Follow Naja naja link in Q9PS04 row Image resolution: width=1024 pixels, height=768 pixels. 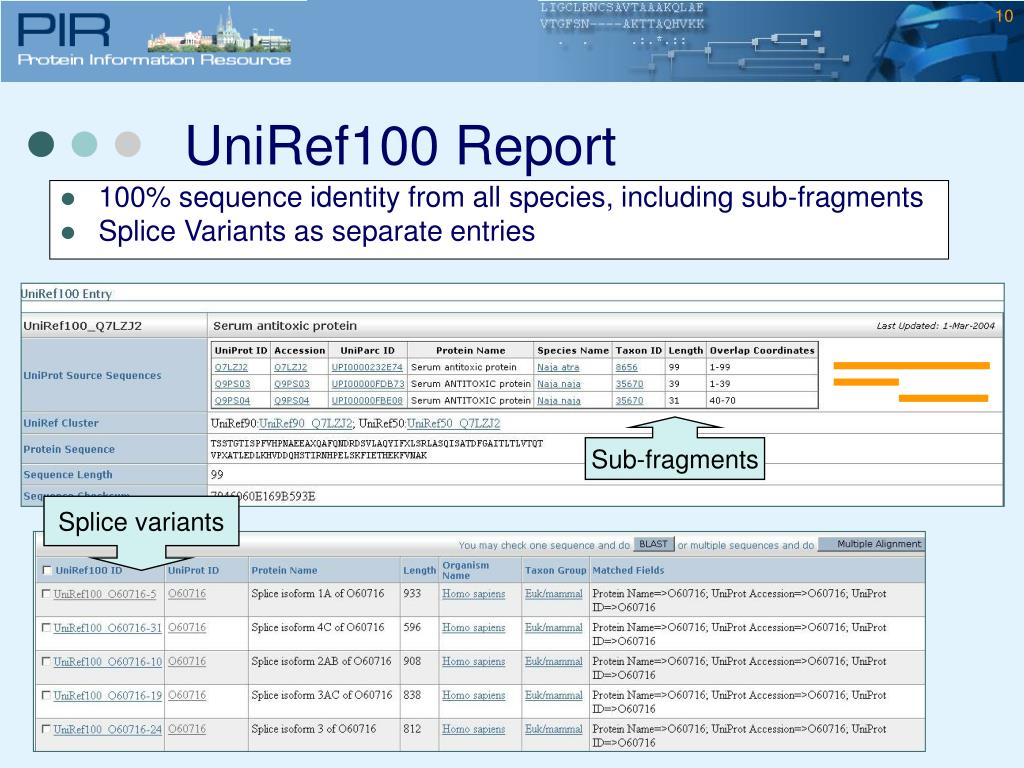558,400
